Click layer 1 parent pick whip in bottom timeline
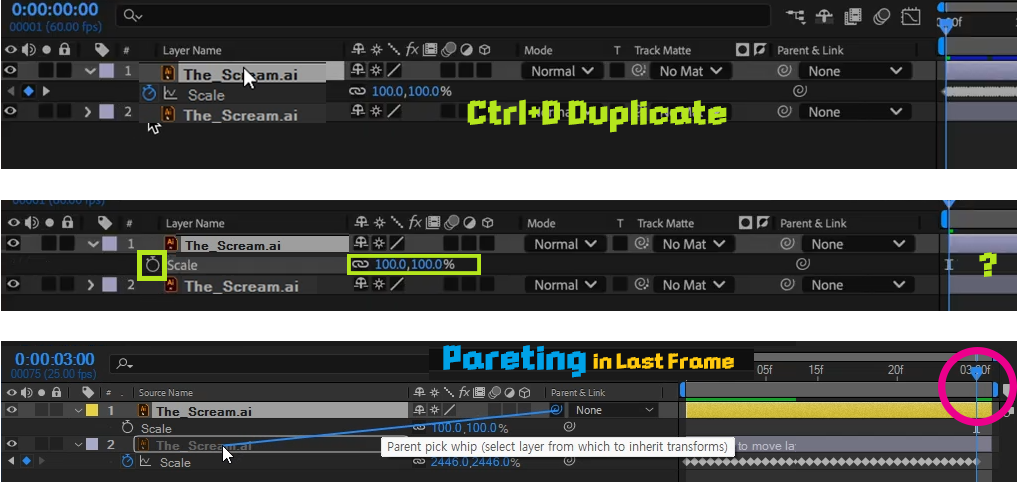Image resolution: width=1017 pixels, height=482 pixels. (x=556, y=409)
